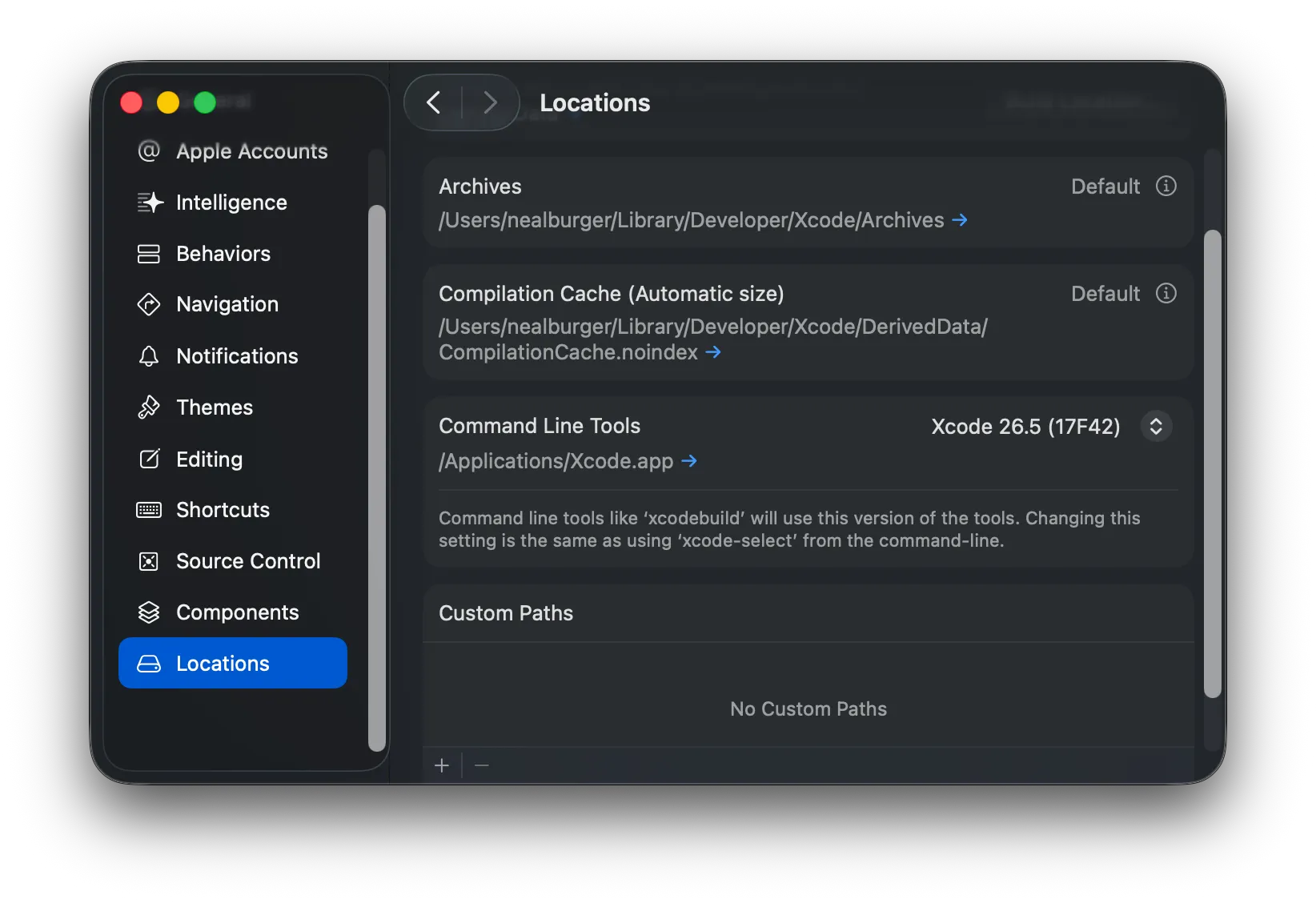Show info for Archives location

pos(1166,186)
